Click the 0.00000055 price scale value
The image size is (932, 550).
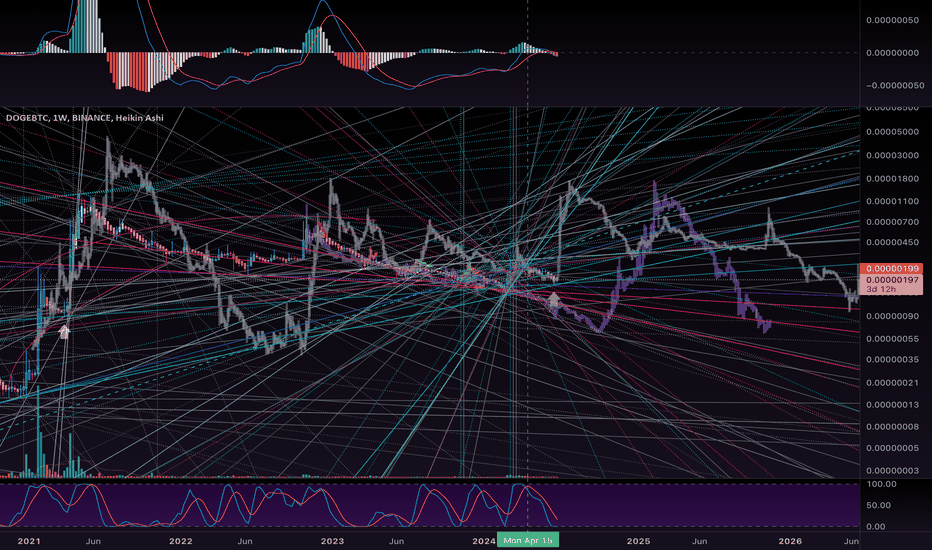[x=892, y=339]
